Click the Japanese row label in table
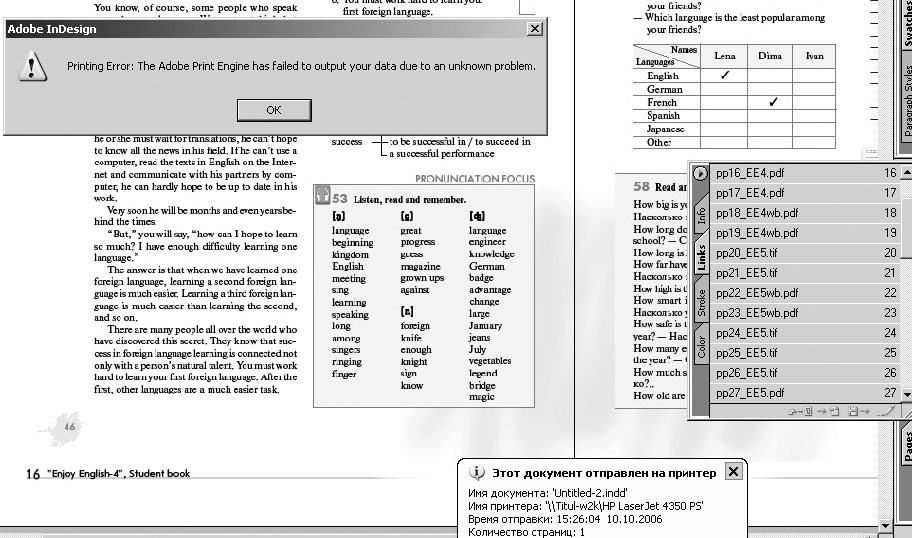Screen dimensions: 912x538 coord(665,129)
